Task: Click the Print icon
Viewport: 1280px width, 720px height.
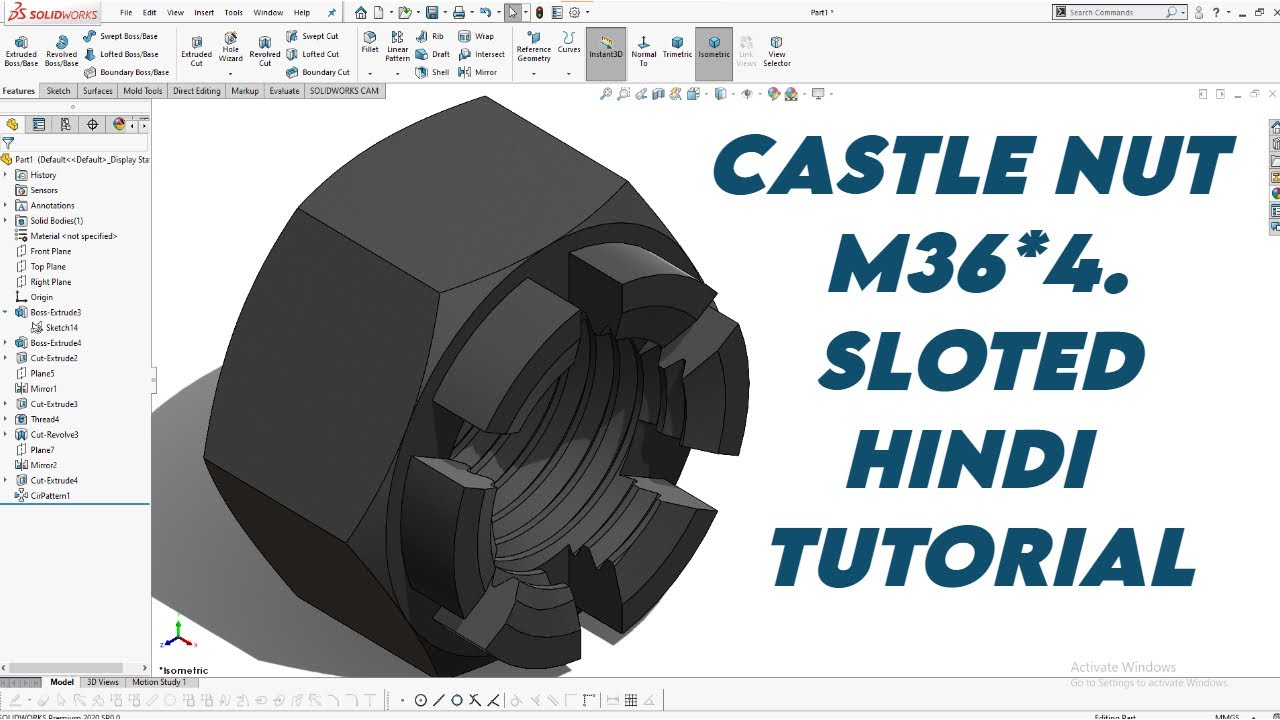Action: tap(457, 12)
